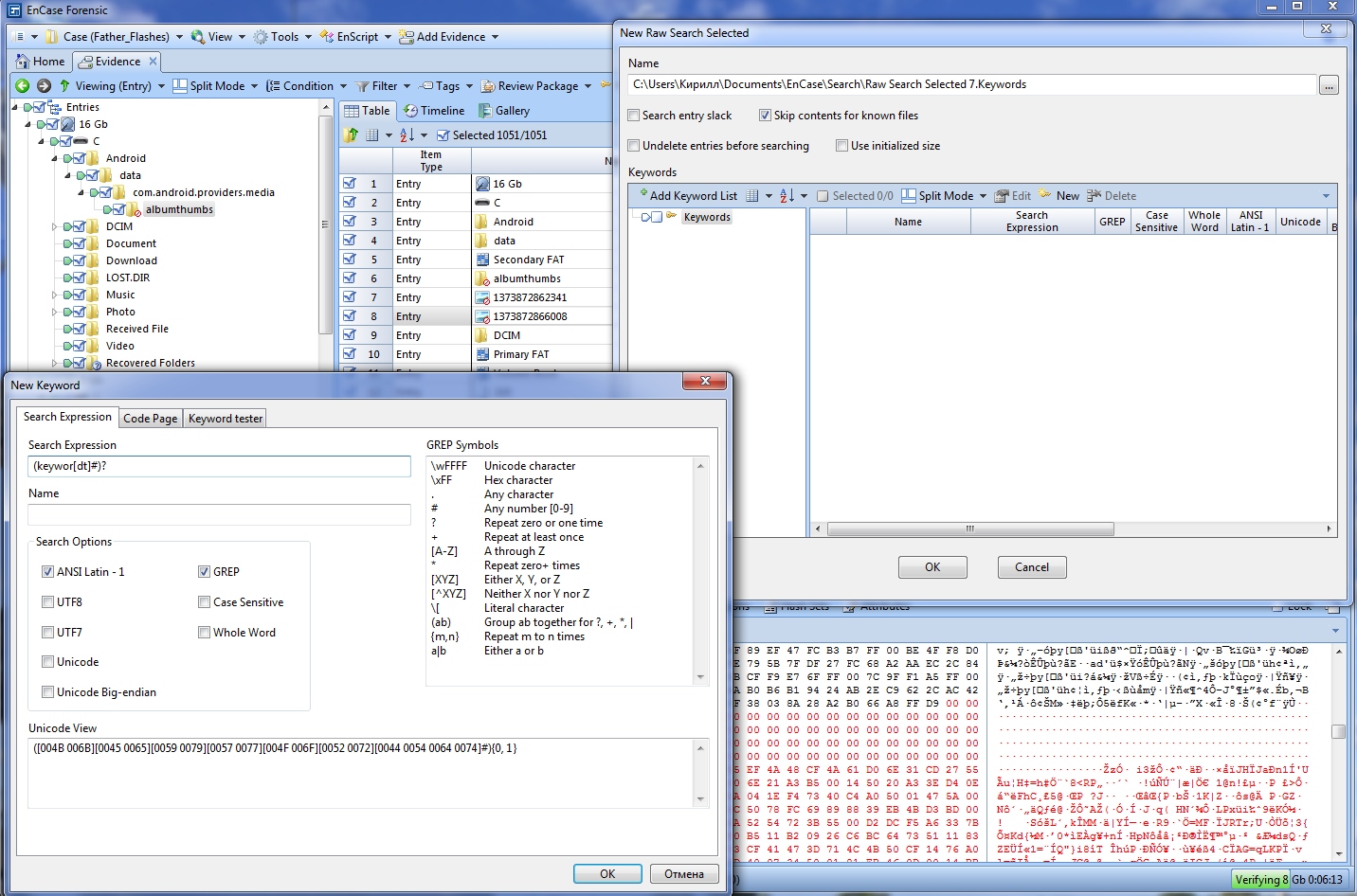Screen dimensions: 1357x896
Task: Uncheck the GREP option
Action: pos(204,572)
